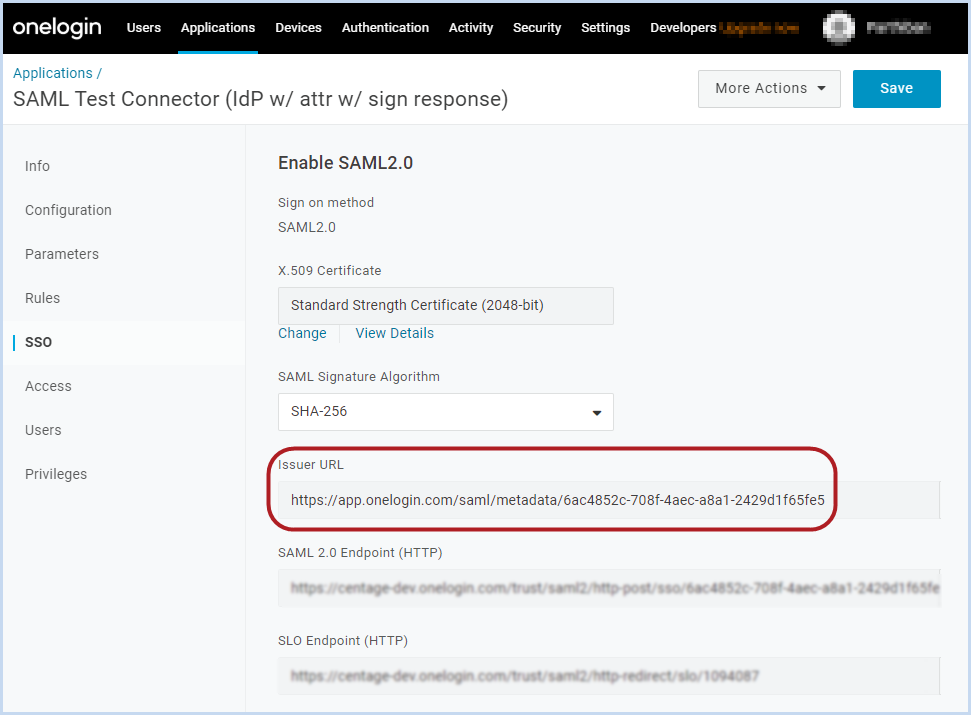The height and width of the screenshot is (715, 971).
Task: Expand the More Actions dropdown
Action: point(769,89)
